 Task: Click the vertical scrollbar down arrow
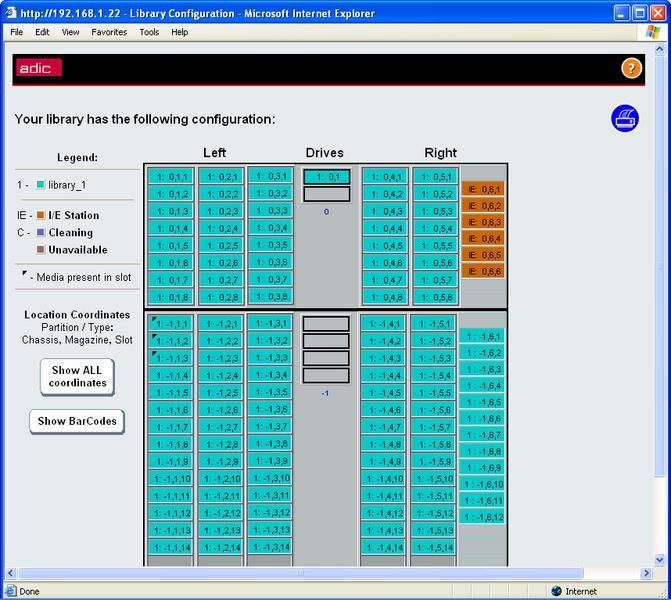click(x=659, y=559)
